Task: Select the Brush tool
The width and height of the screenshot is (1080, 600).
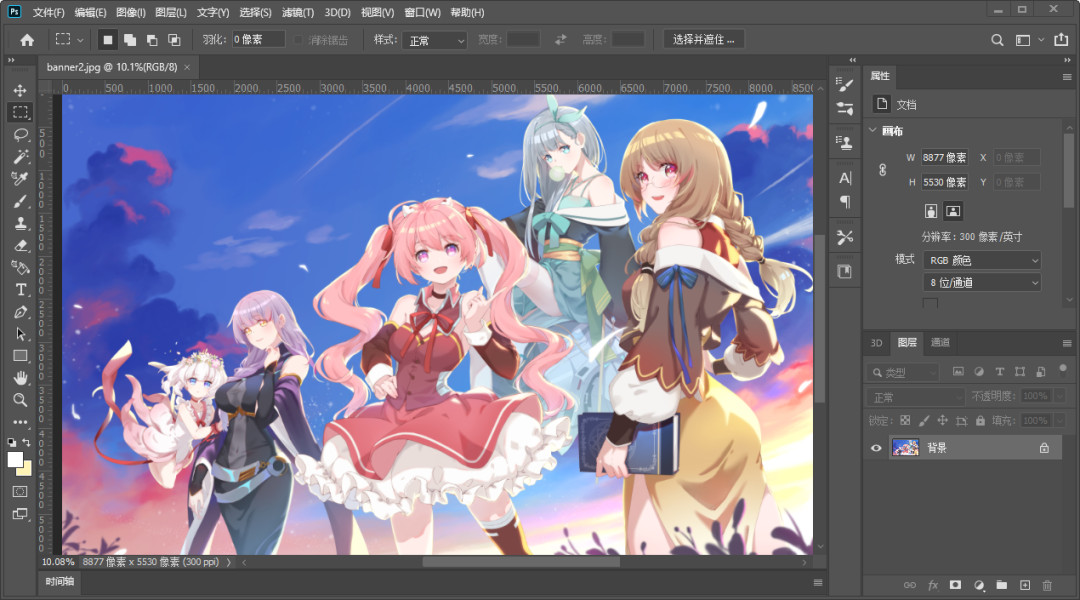Action: pyautogui.click(x=20, y=201)
